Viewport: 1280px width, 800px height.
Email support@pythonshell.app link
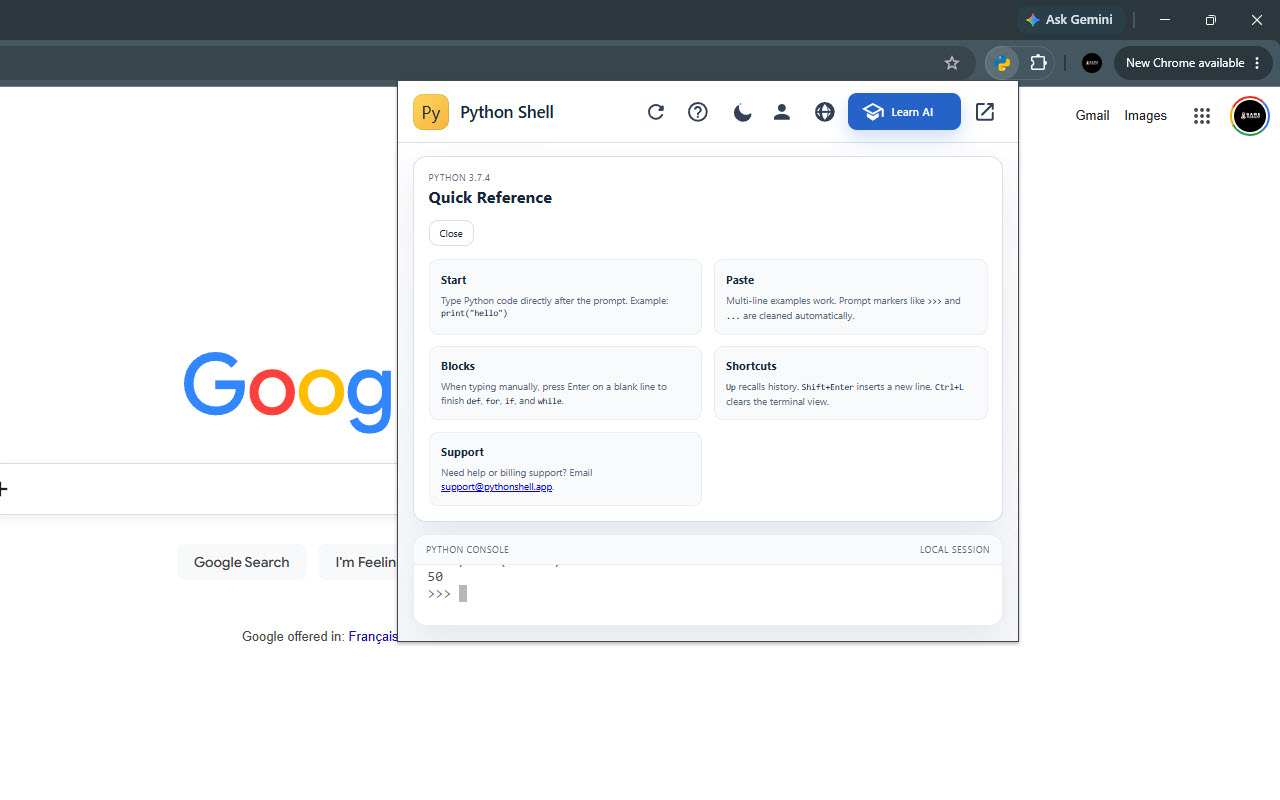pos(497,487)
